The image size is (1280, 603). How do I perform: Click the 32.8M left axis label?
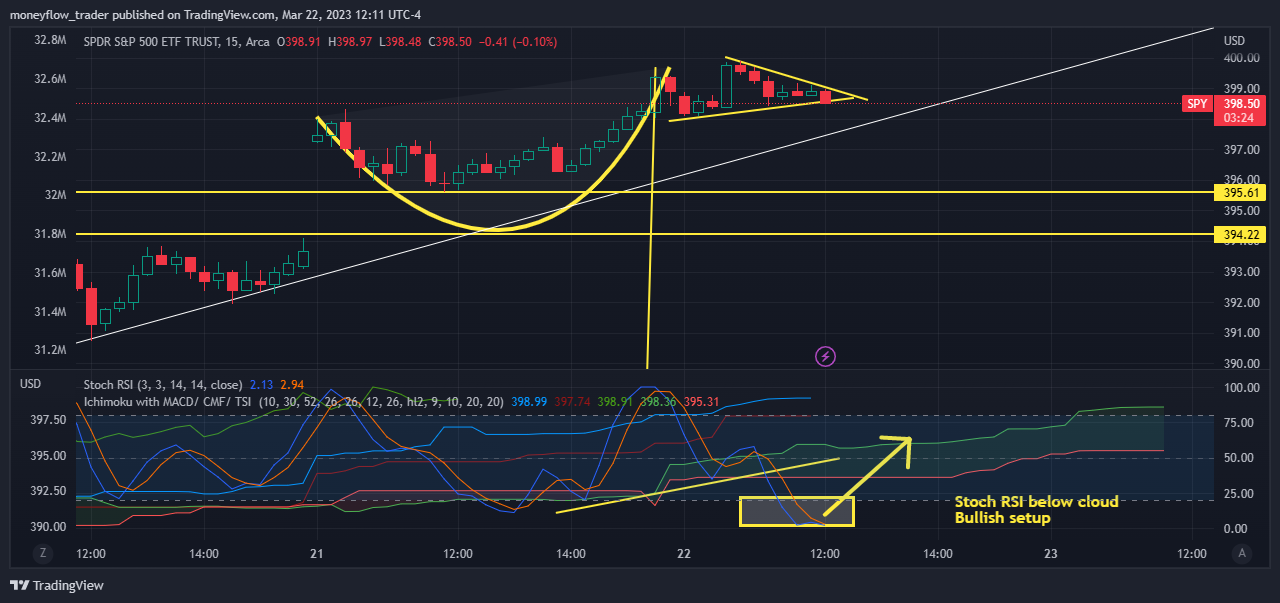[x=50, y=41]
